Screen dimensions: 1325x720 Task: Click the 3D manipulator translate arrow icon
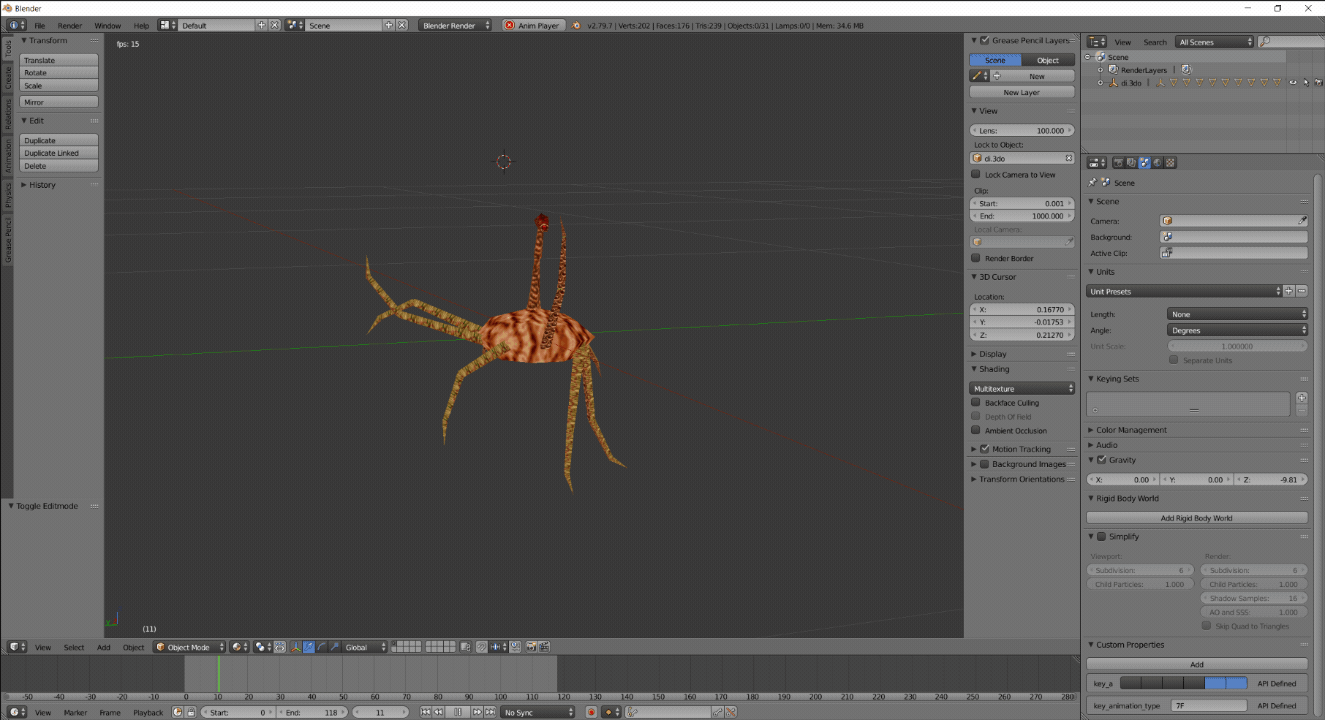click(308, 647)
